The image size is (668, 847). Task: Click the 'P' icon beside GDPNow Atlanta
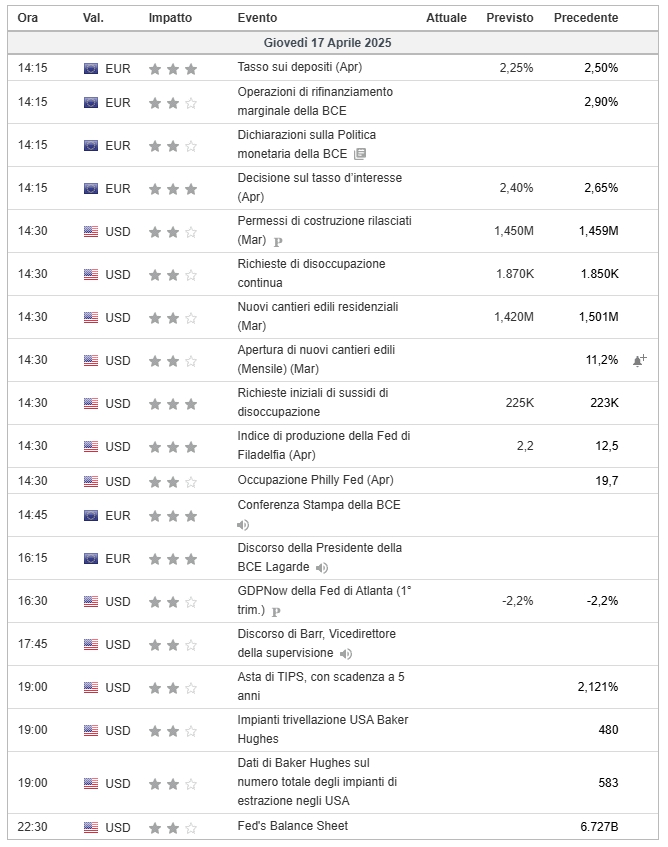[276, 611]
